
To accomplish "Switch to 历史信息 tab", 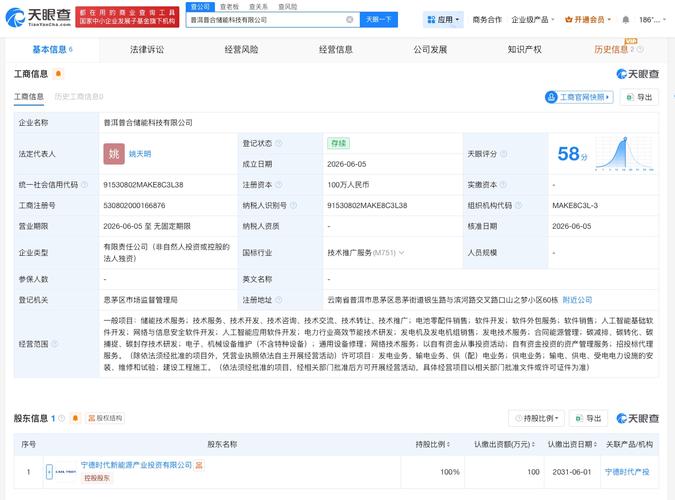I will 611,50.
